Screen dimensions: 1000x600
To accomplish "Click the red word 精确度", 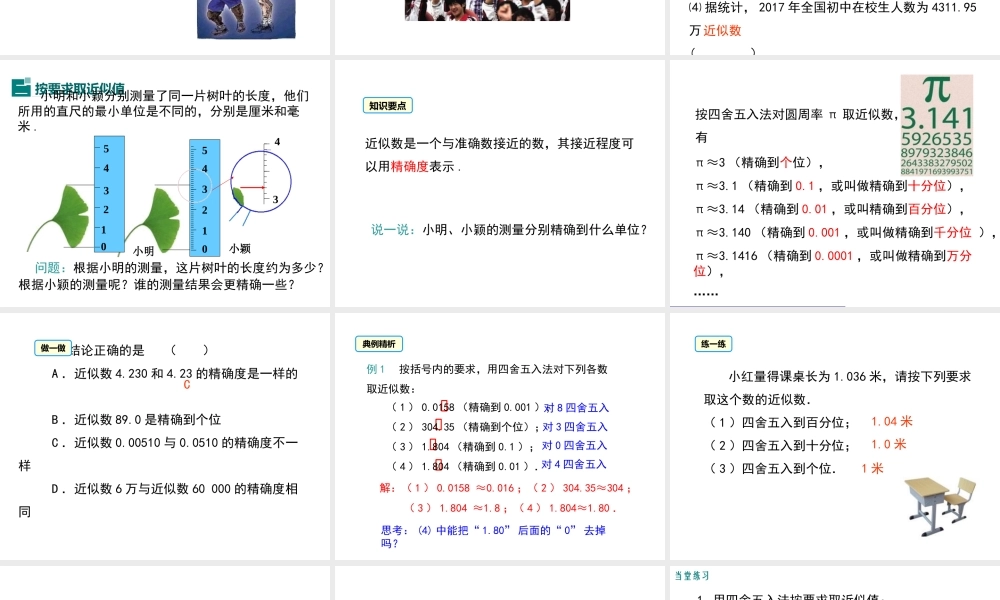I will click(409, 166).
